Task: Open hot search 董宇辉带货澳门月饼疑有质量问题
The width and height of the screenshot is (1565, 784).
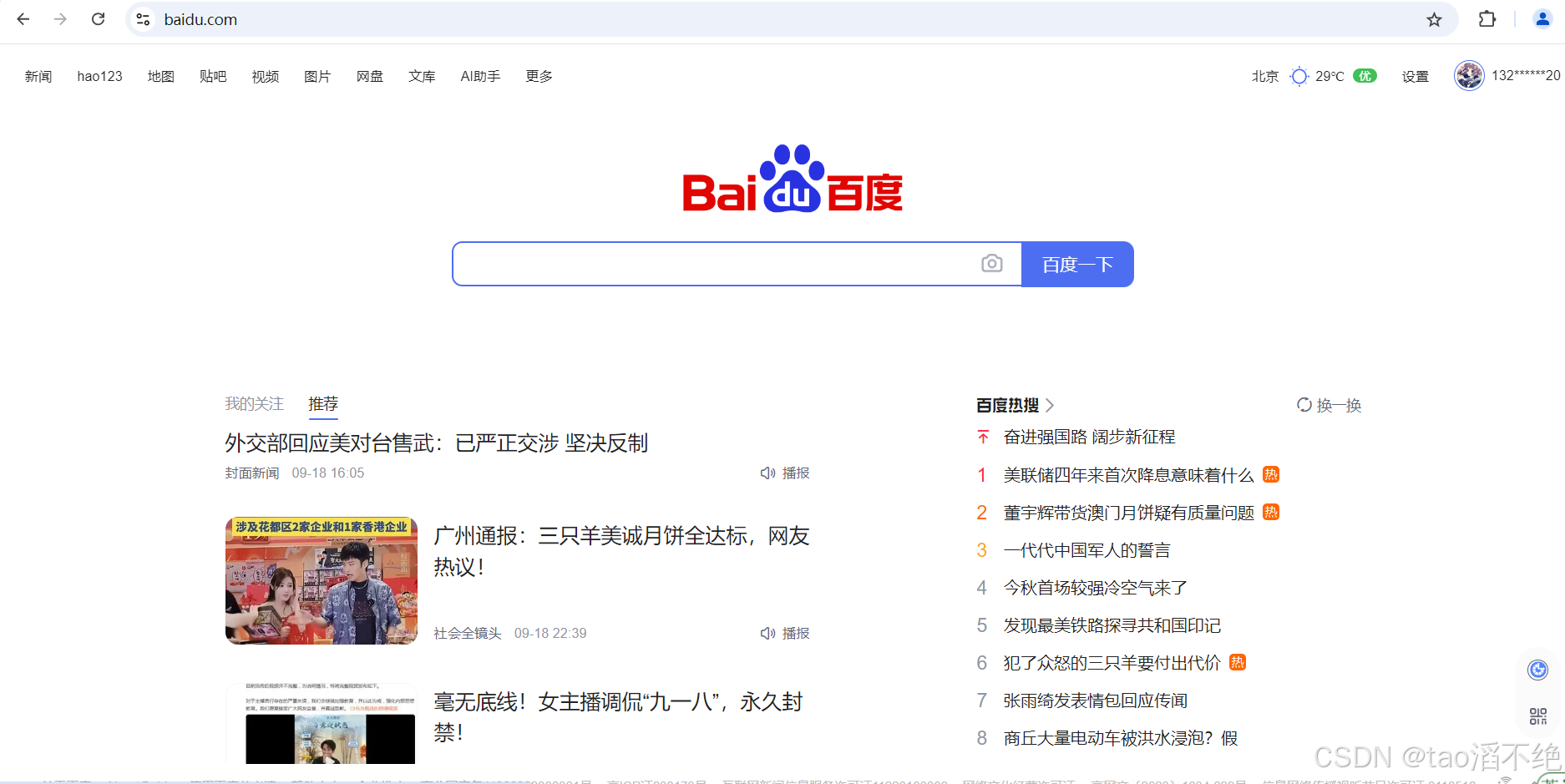Action: tap(1128, 512)
